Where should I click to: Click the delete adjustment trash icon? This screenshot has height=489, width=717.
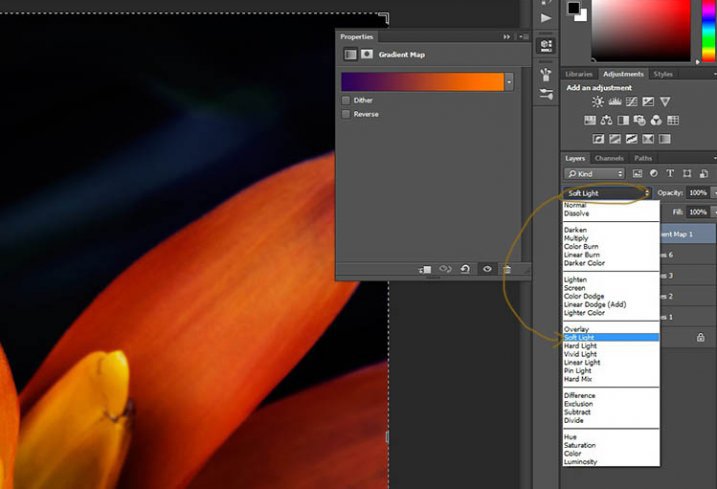[507, 269]
